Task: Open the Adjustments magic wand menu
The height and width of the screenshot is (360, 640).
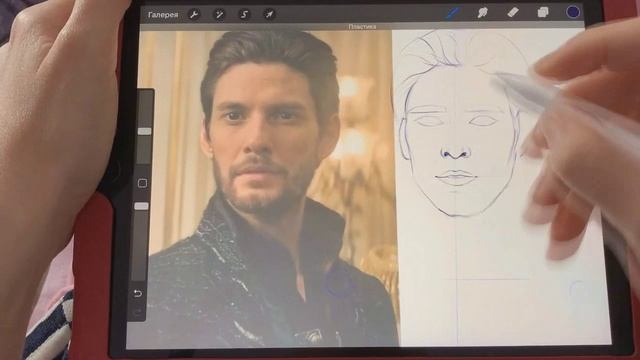Action: click(x=220, y=15)
